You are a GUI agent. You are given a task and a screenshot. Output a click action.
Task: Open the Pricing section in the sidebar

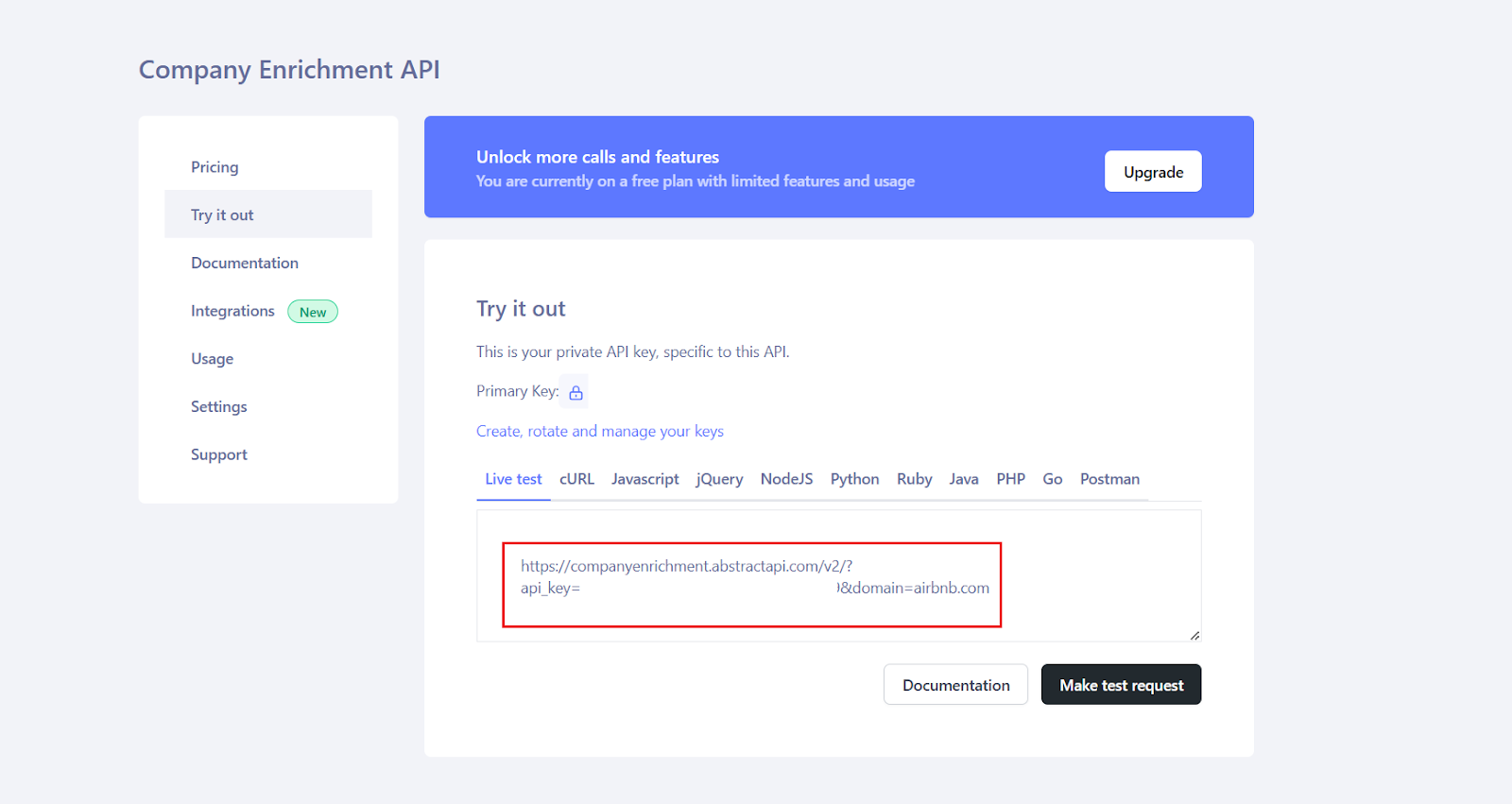coord(215,166)
